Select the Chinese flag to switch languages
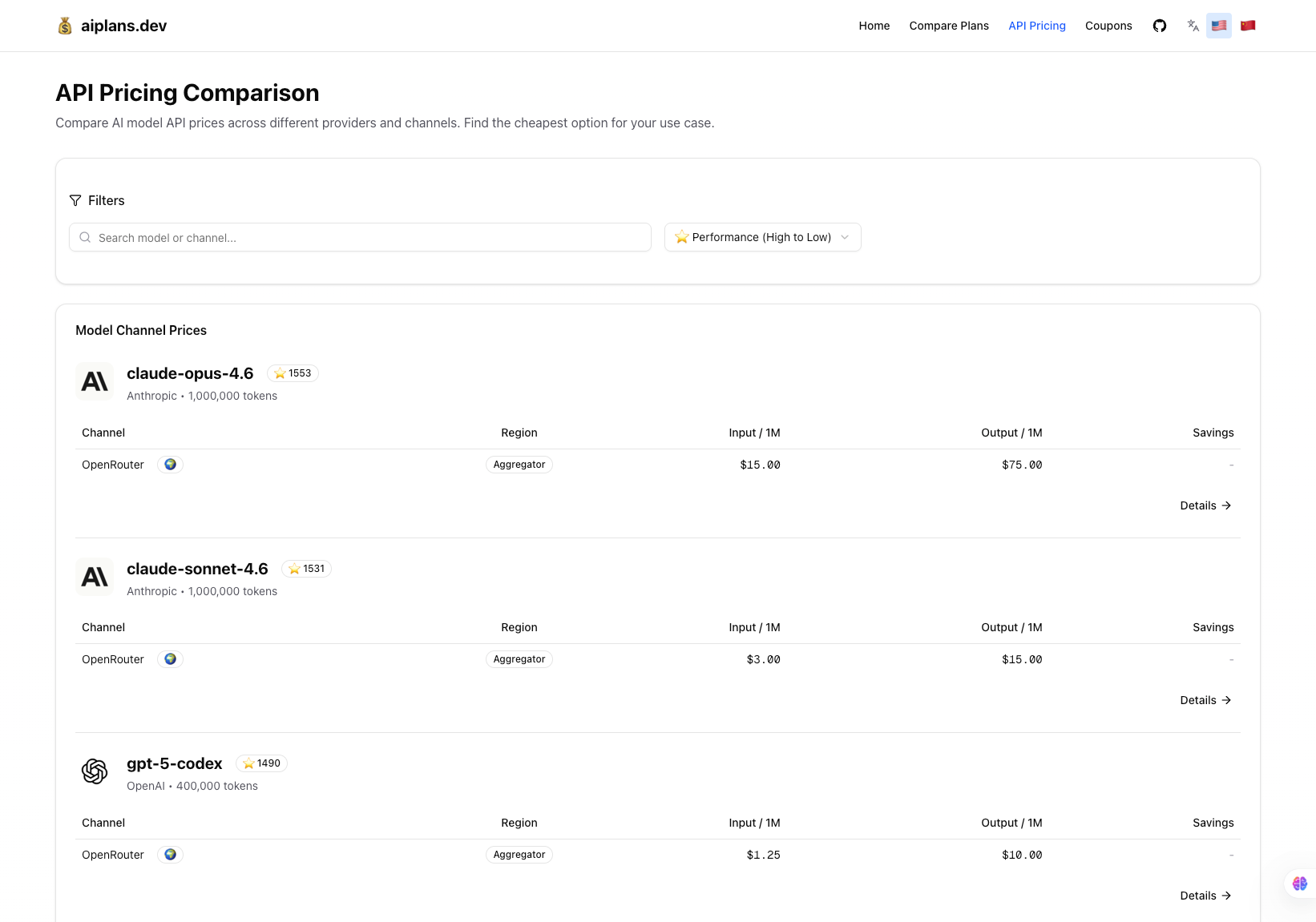 1248,25
